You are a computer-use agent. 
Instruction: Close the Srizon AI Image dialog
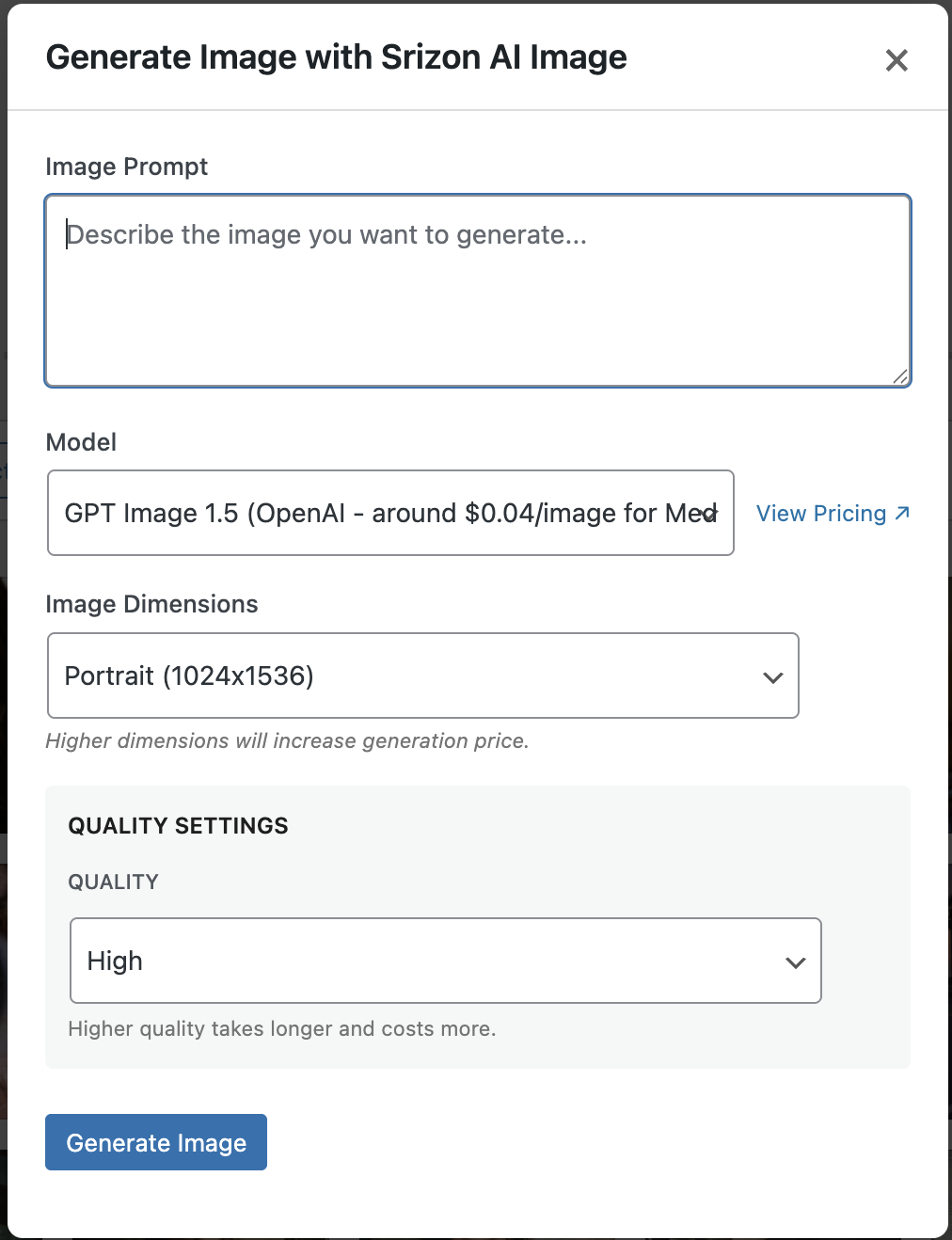click(x=896, y=60)
